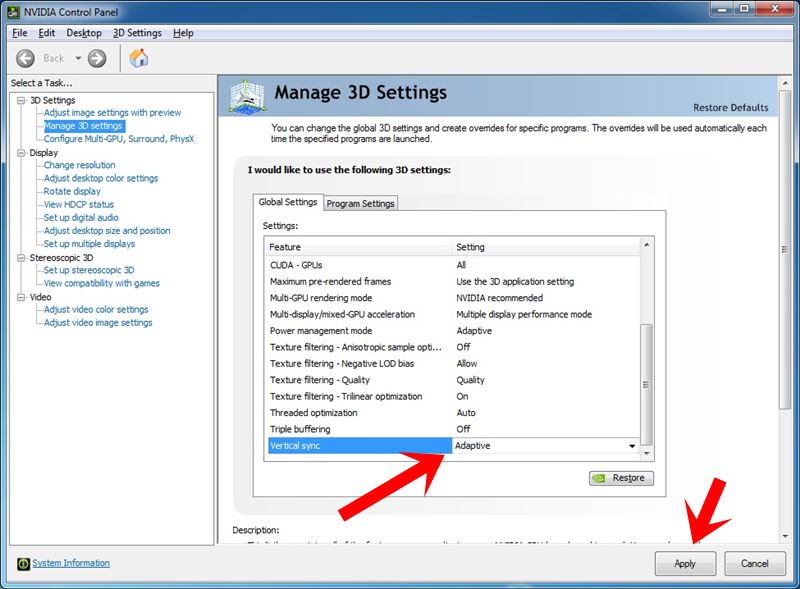Click the Cancel button

click(754, 563)
